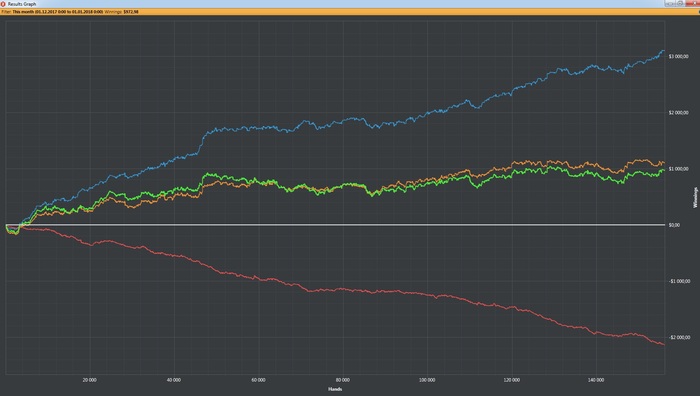The width and height of the screenshot is (700, 396).
Task: Click the -$2 000,00 axis label
Action: click(x=679, y=338)
